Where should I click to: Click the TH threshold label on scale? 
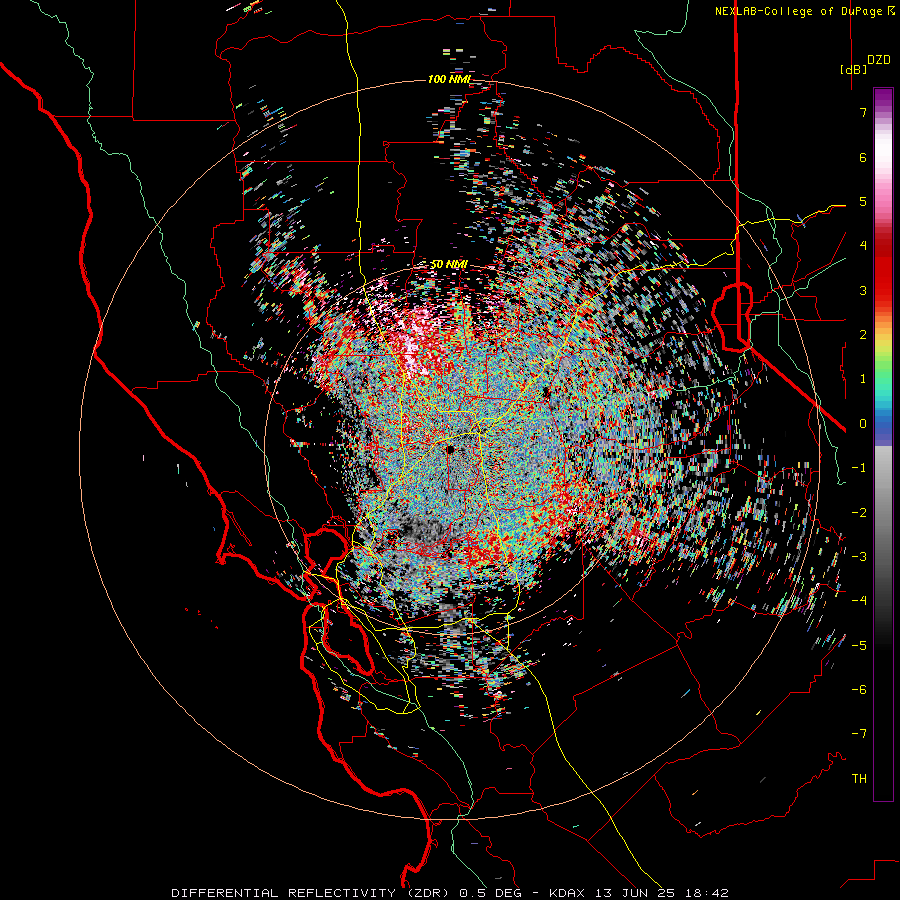(859, 779)
